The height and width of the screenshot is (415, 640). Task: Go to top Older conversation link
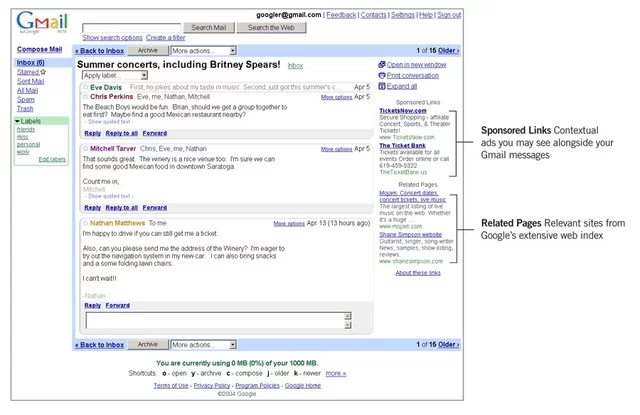click(449, 51)
